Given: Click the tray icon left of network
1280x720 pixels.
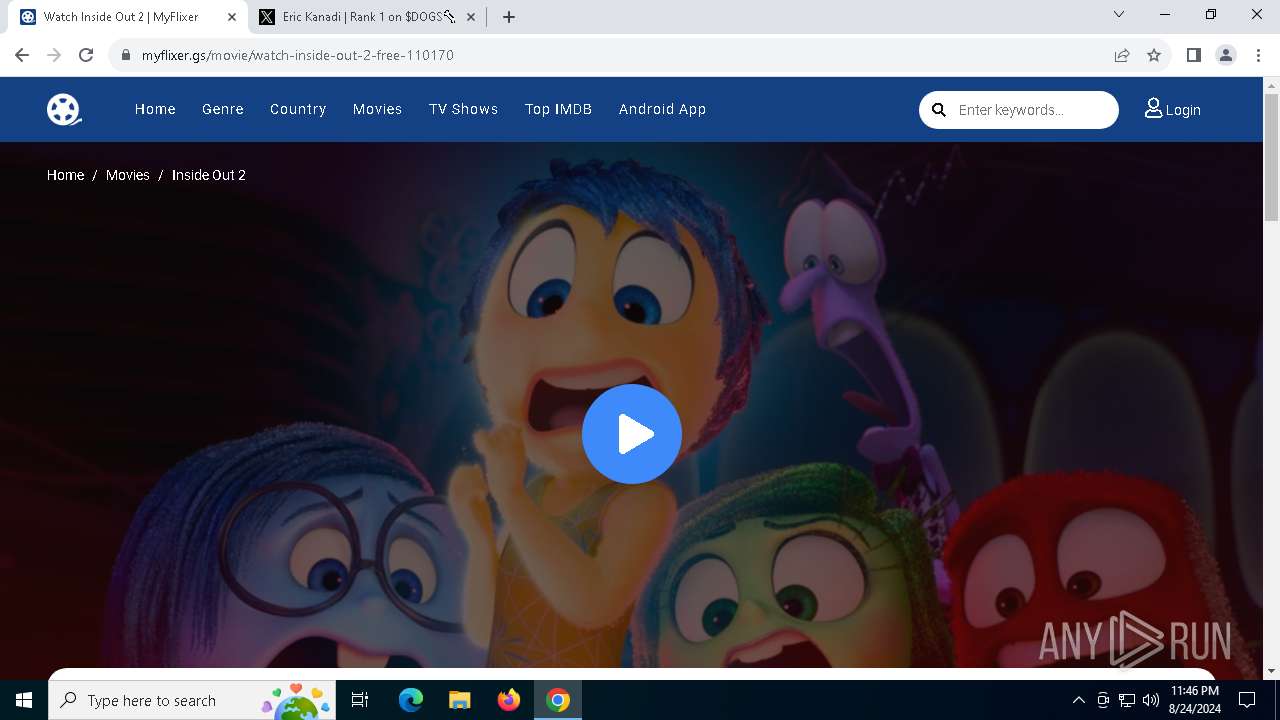Looking at the screenshot, I should click(1103, 700).
